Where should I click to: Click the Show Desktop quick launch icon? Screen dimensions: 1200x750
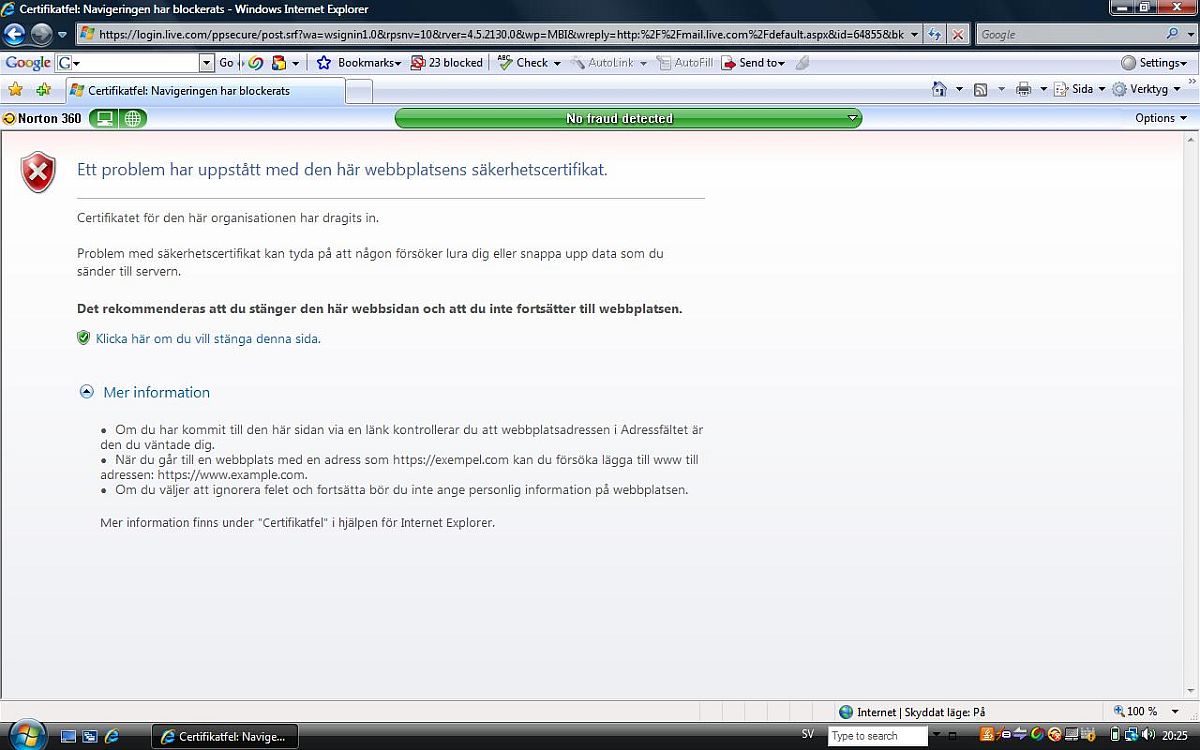(x=68, y=736)
